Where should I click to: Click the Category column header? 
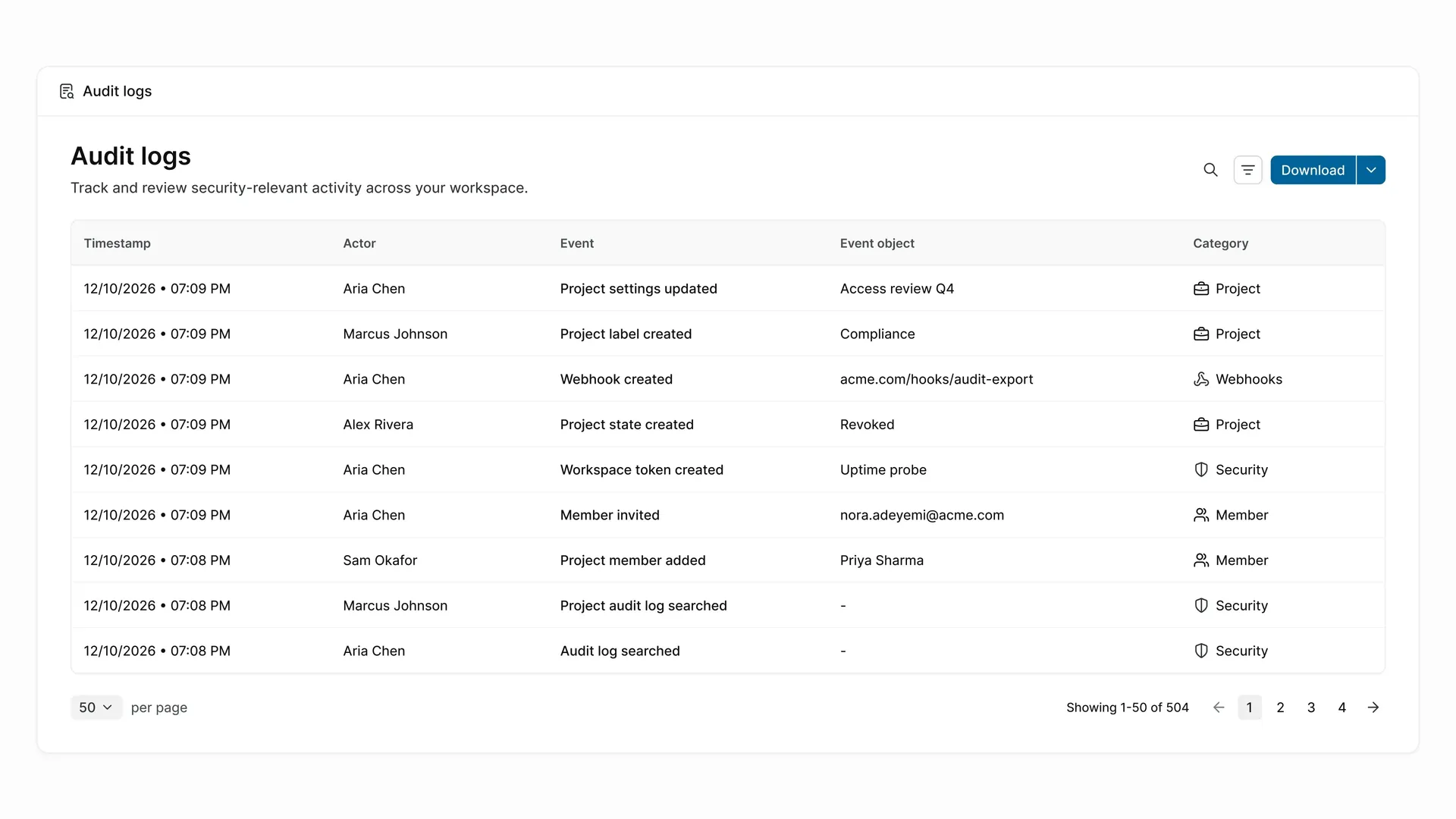point(1221,243)
